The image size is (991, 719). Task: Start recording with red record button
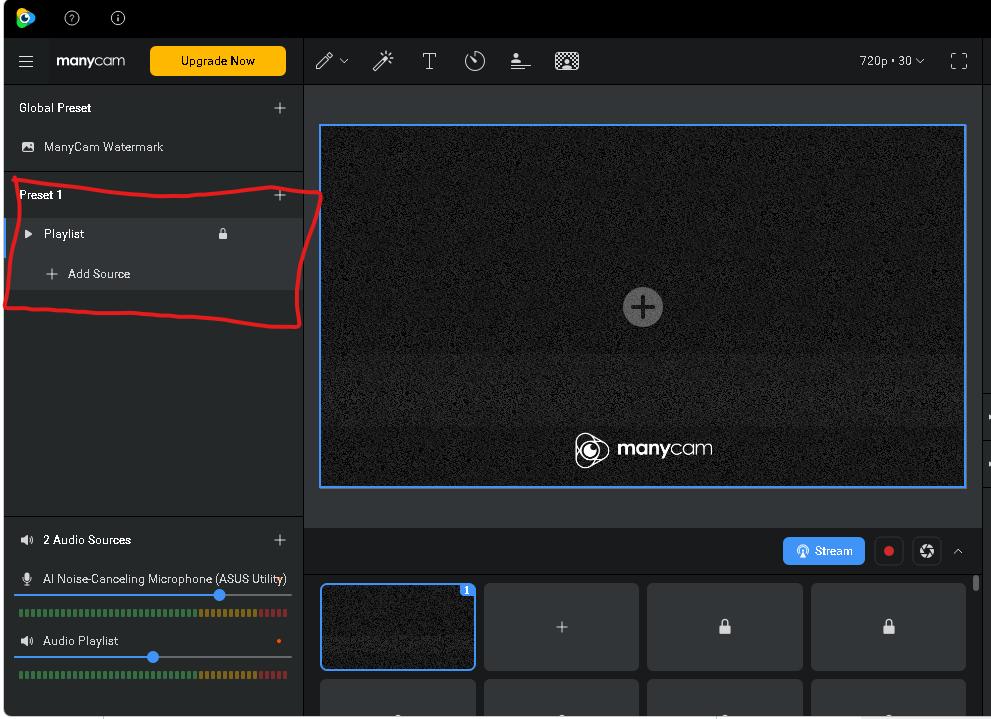click(x=889, y=551)
